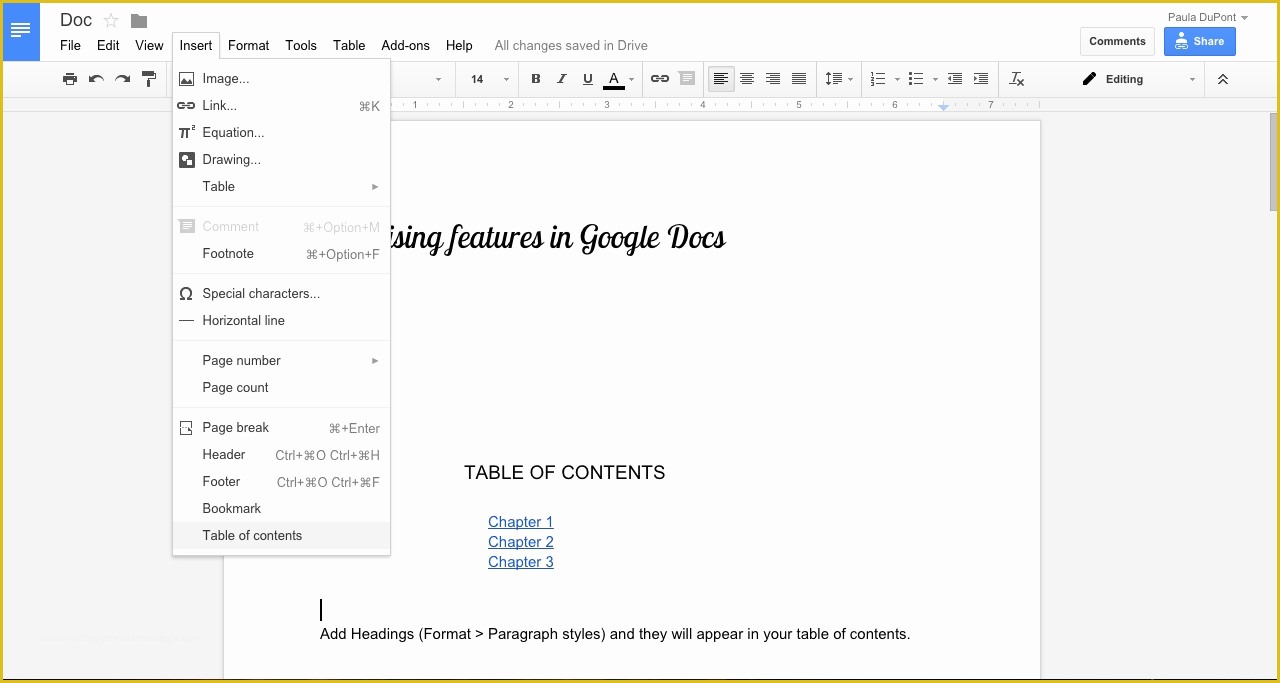Open the line spacing options

tap(838, 79)
